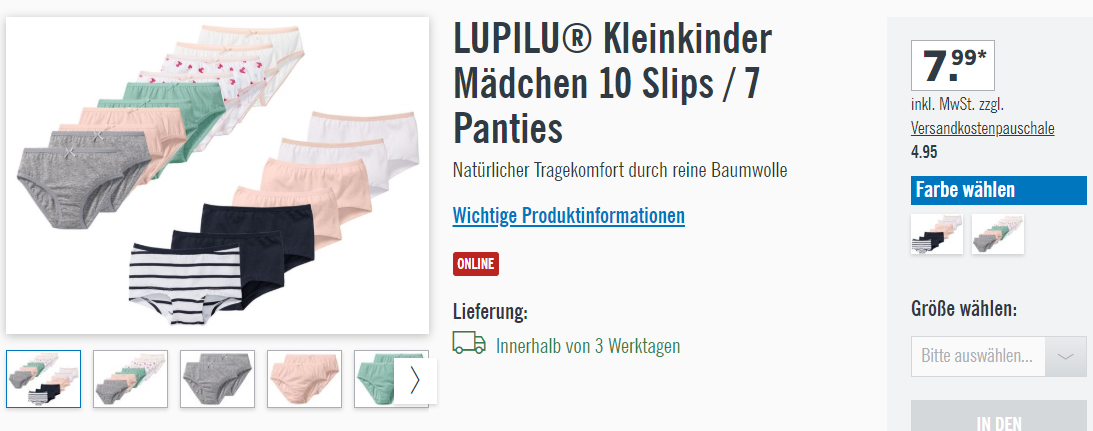Click the IN DEN add to cart button
The height and width of the screenshot is (431, 1093).
[x=998, y=416]
